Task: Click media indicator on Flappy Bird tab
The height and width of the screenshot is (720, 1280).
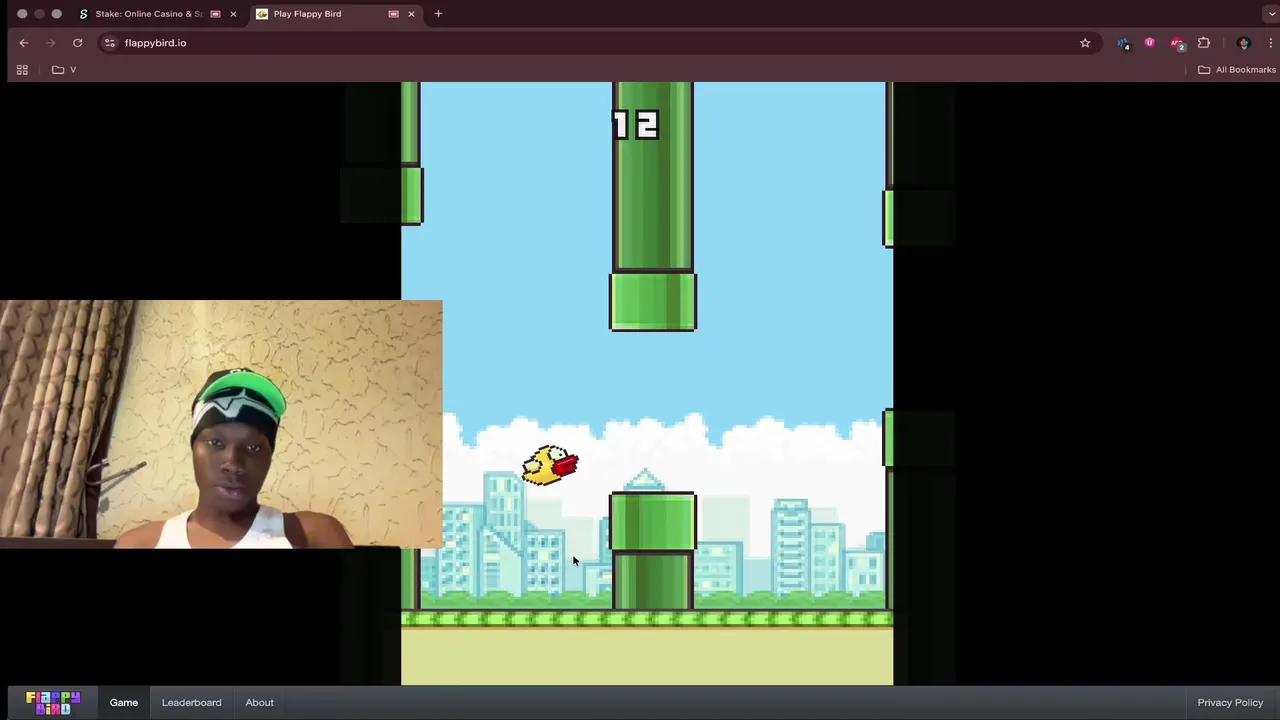Action: pos(393,14)
